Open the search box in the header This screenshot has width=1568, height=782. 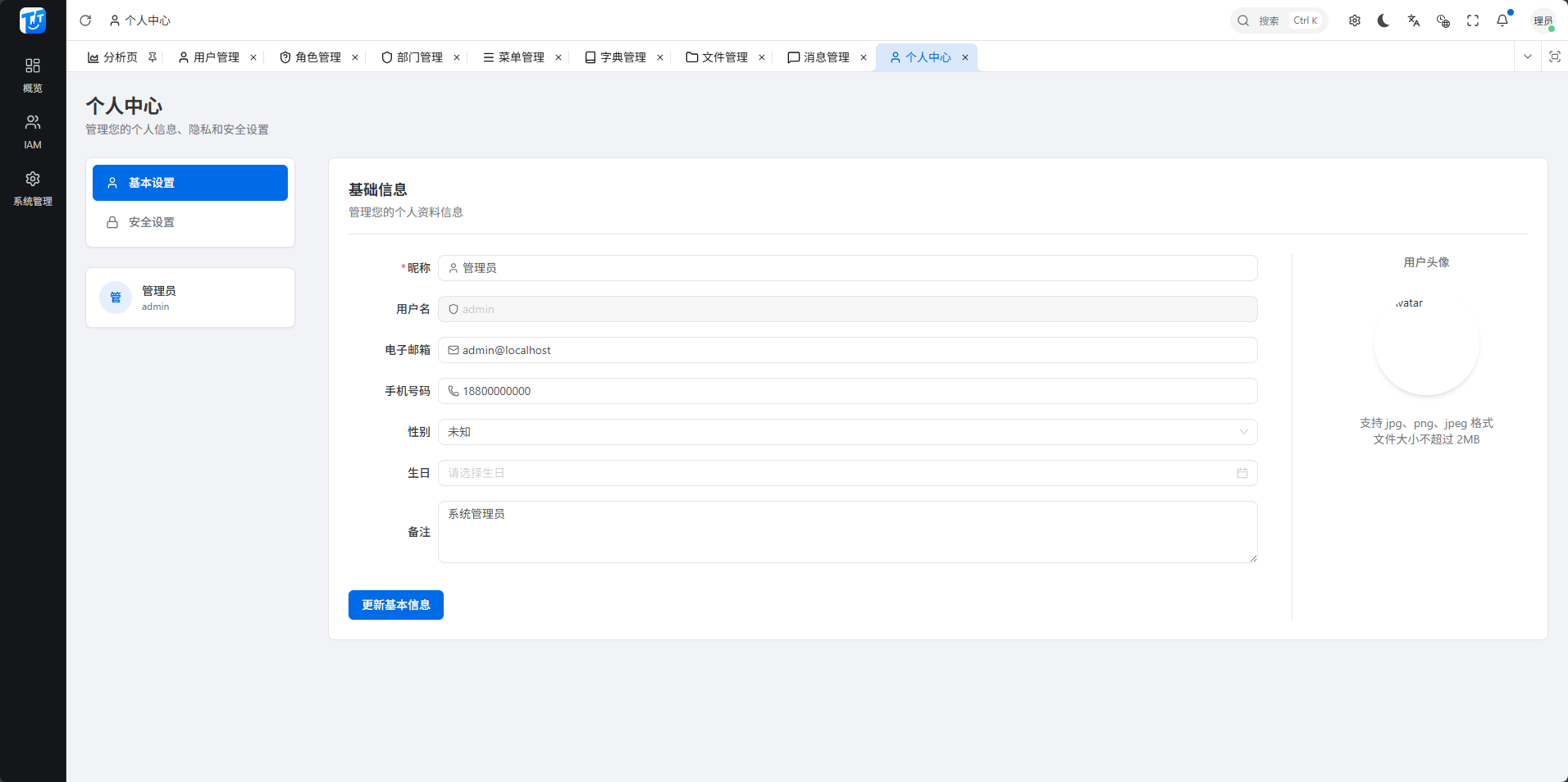pyautogui.click(x=1278, y=20)
